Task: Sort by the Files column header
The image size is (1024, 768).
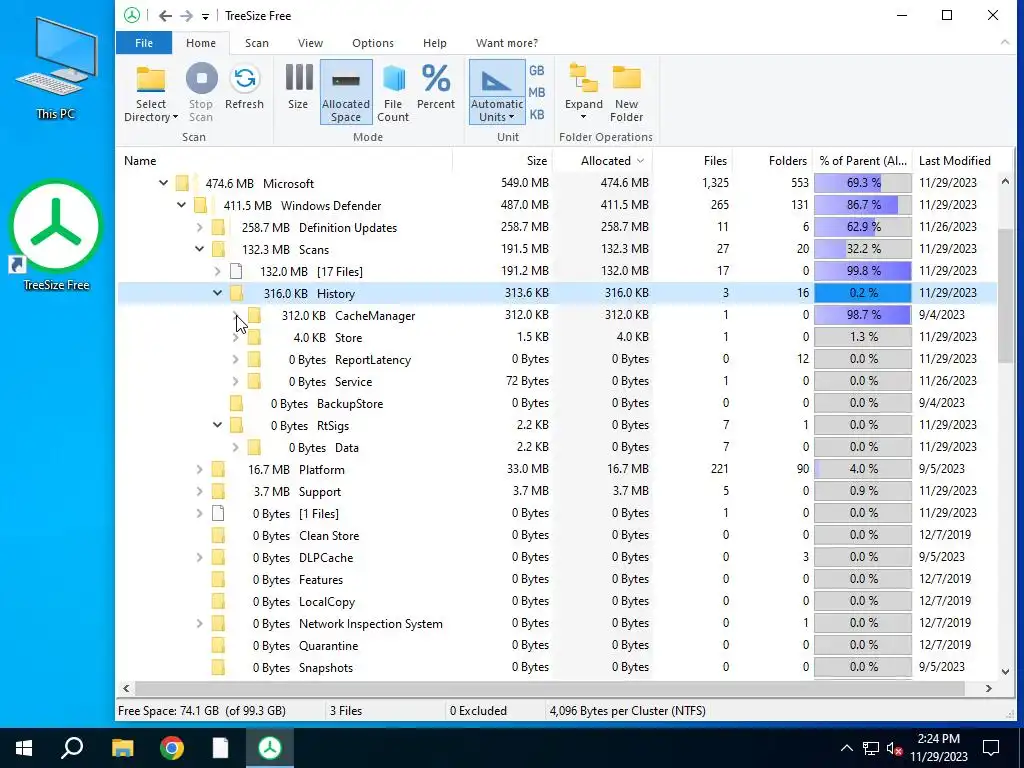Action: pyautogui.click(x=693, y=161)
